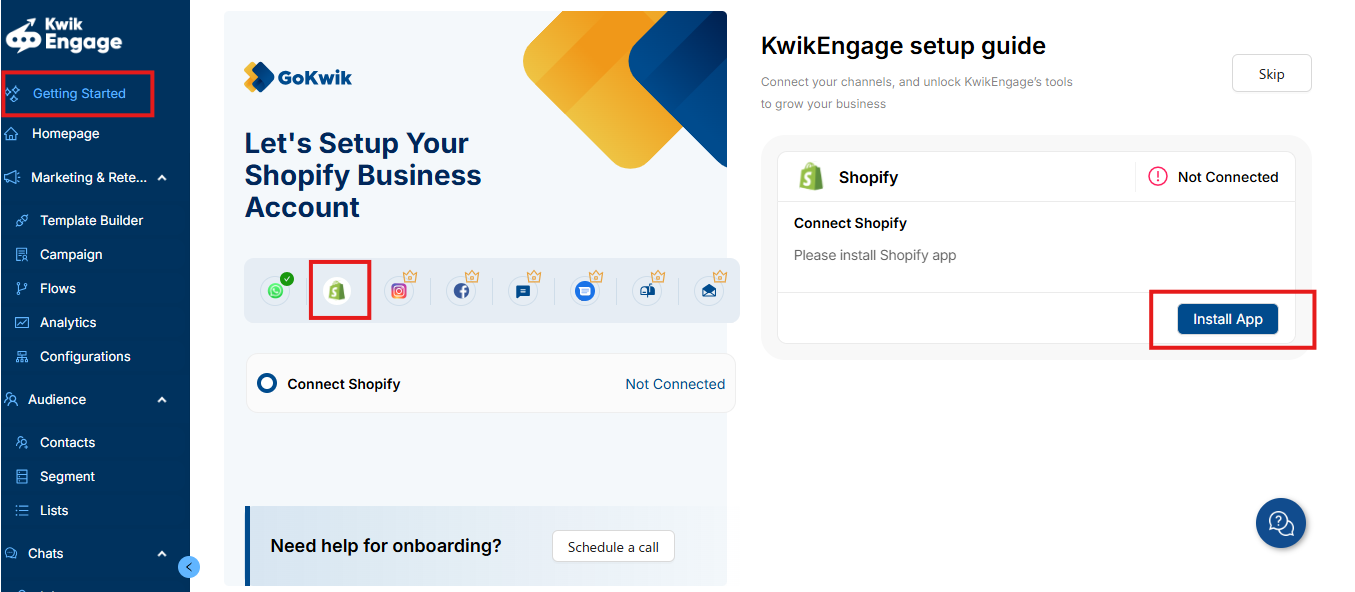Select the Shopify channel icon
The height and width of the screenshot is (592, 1355).
click(x=338, y=291)
